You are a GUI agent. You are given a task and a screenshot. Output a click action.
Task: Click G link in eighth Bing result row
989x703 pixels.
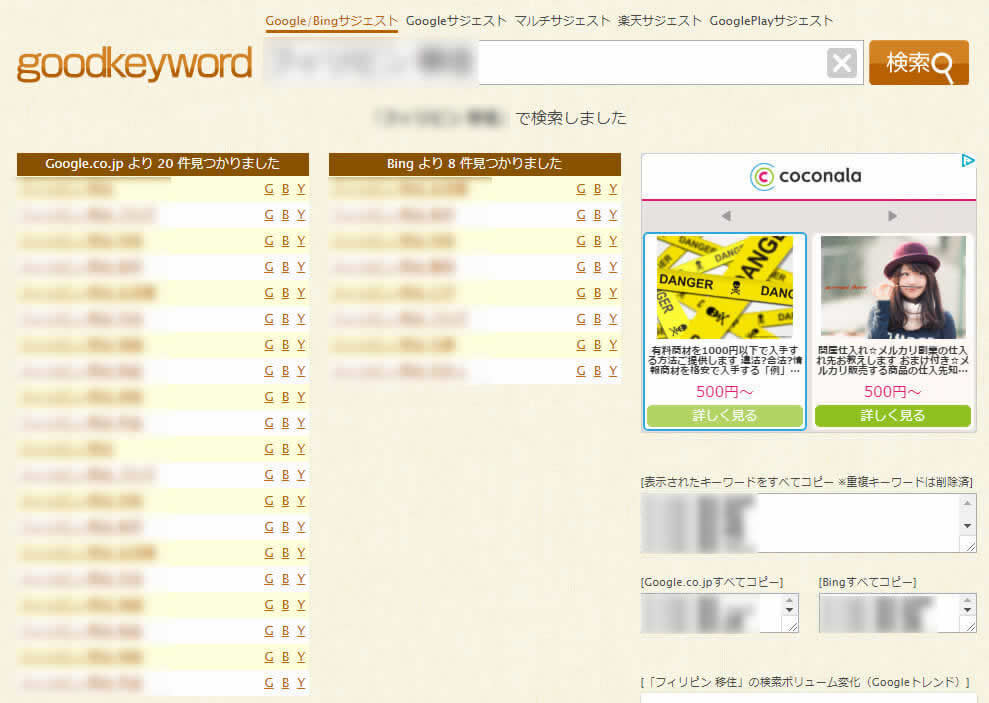tap(581, 371)
